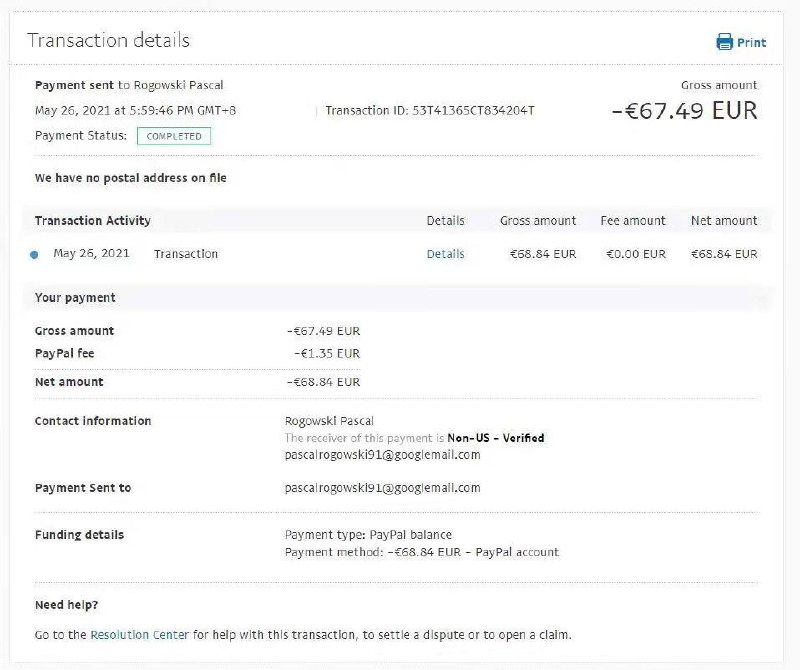Click the Payment method line in Funding details

click(x=421, y=552)
